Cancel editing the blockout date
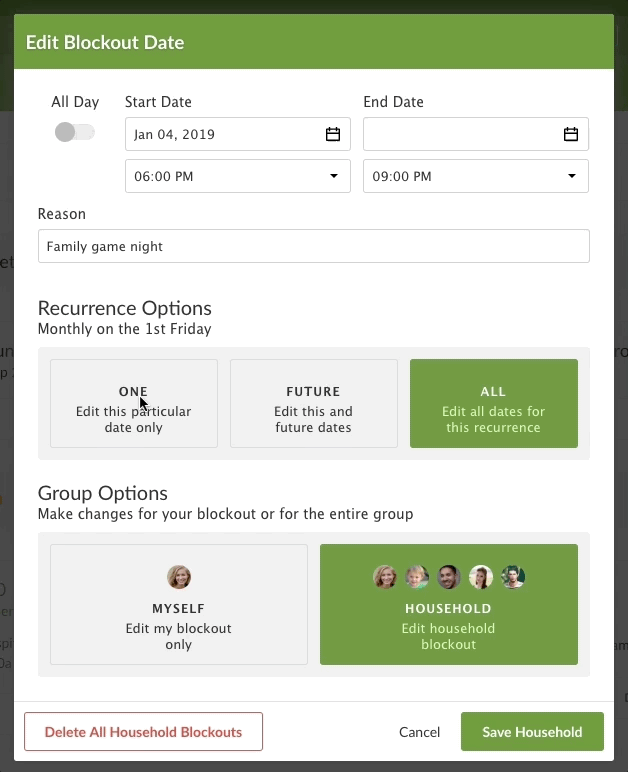The image size is (628, 772). pos(419,732)
